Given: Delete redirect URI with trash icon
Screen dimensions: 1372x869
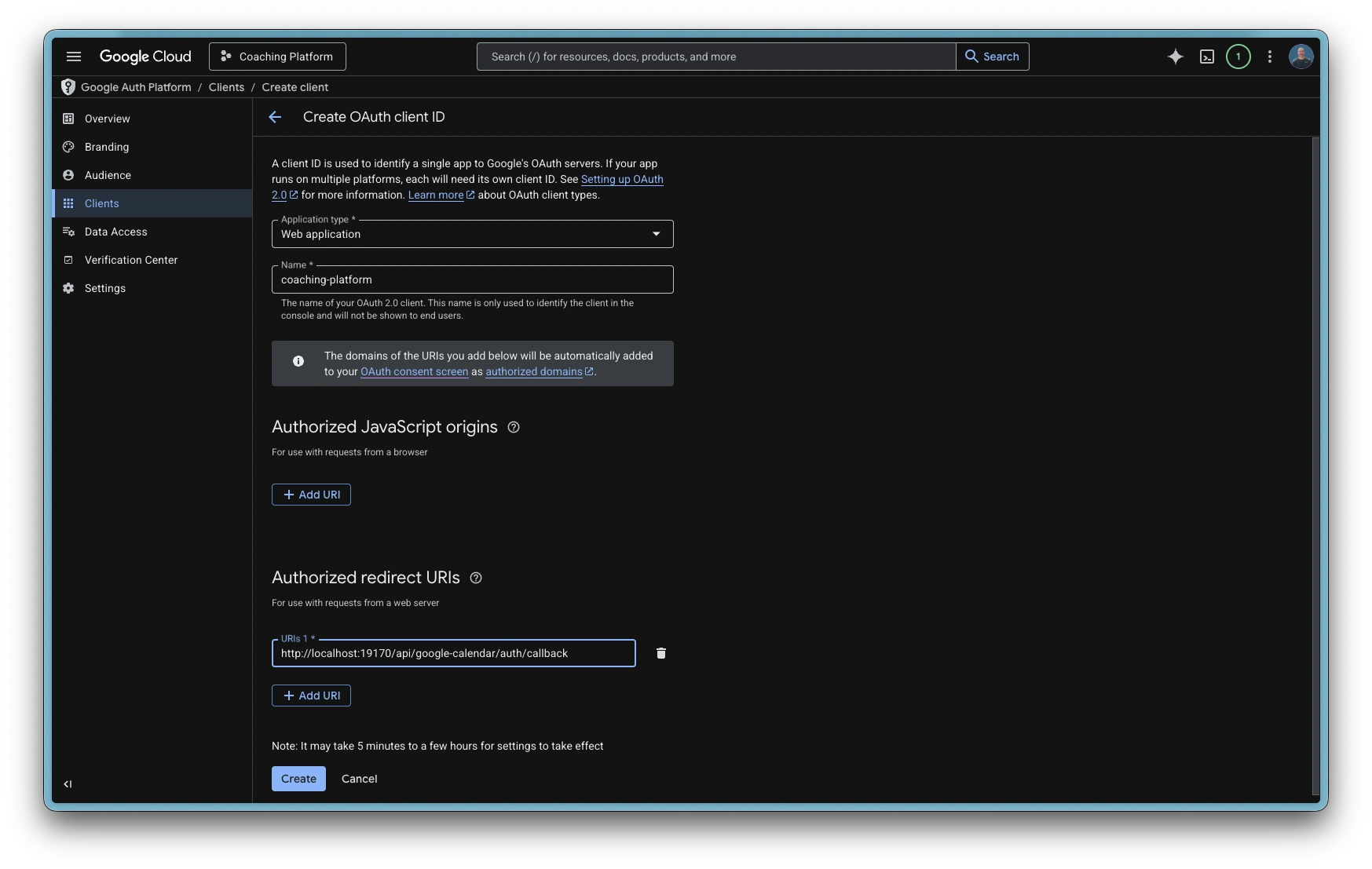Looking at the screenshot, I should pyautogui.click(x=661, y=653).
